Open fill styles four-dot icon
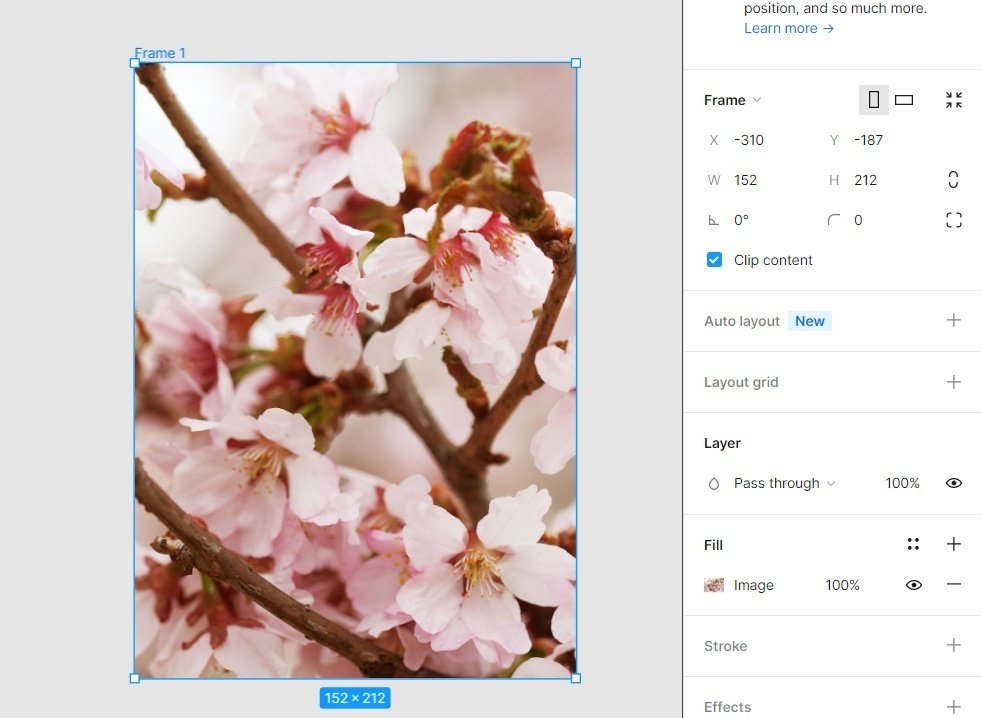Image resolution: width=981 pixels, height=718 pixels. point(913,544)
